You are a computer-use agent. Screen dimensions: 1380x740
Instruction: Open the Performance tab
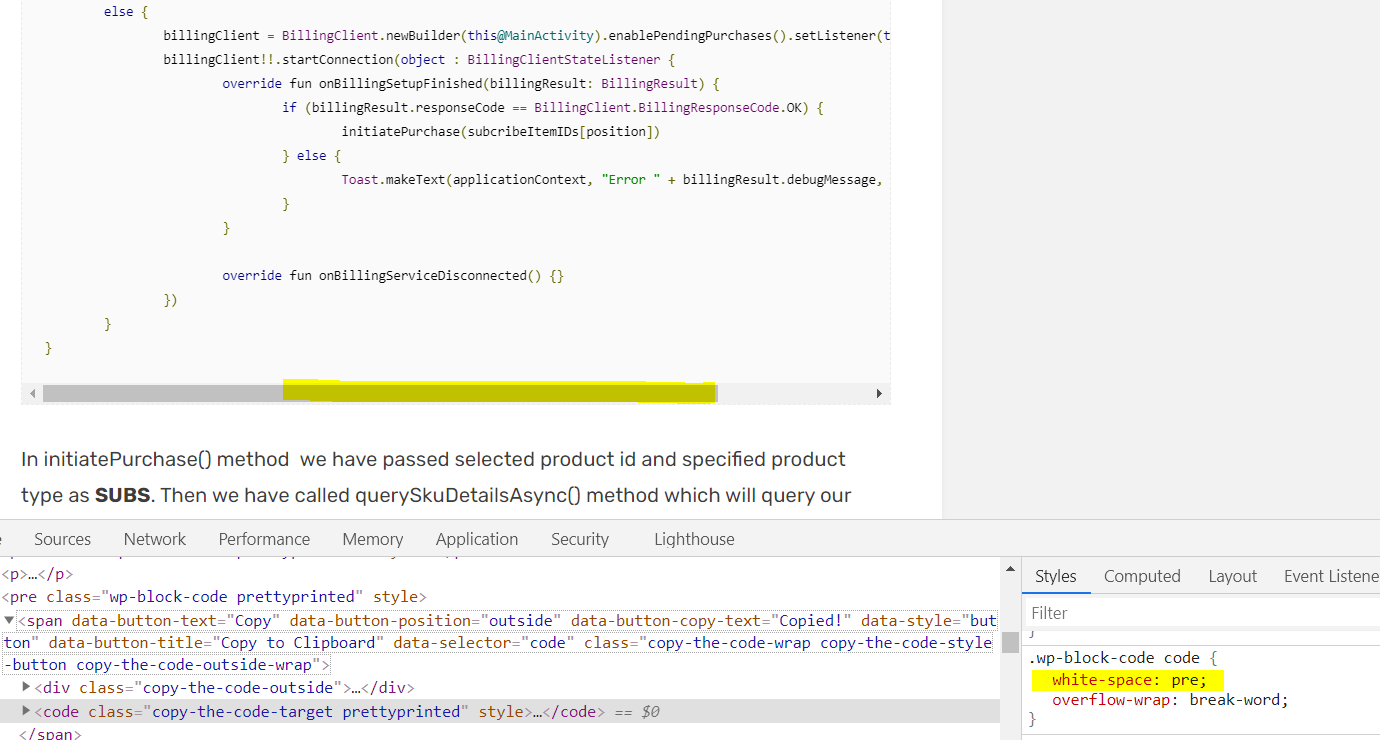pyautogui.click(x=264, y=539)
